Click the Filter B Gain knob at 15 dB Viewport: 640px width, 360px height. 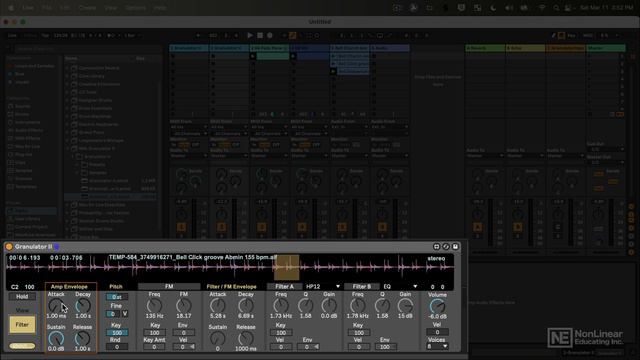click(x=405, y=305)
